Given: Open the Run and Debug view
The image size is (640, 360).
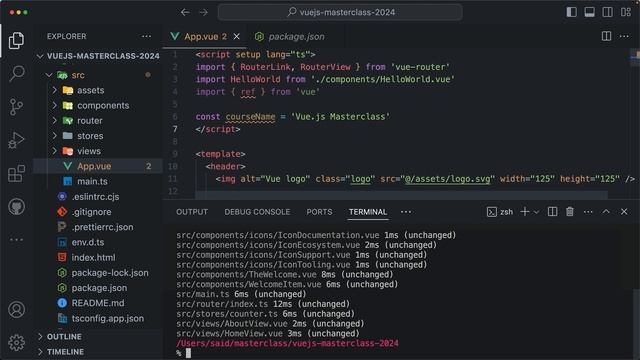Looking at the screenshot, I should point(16,140).
